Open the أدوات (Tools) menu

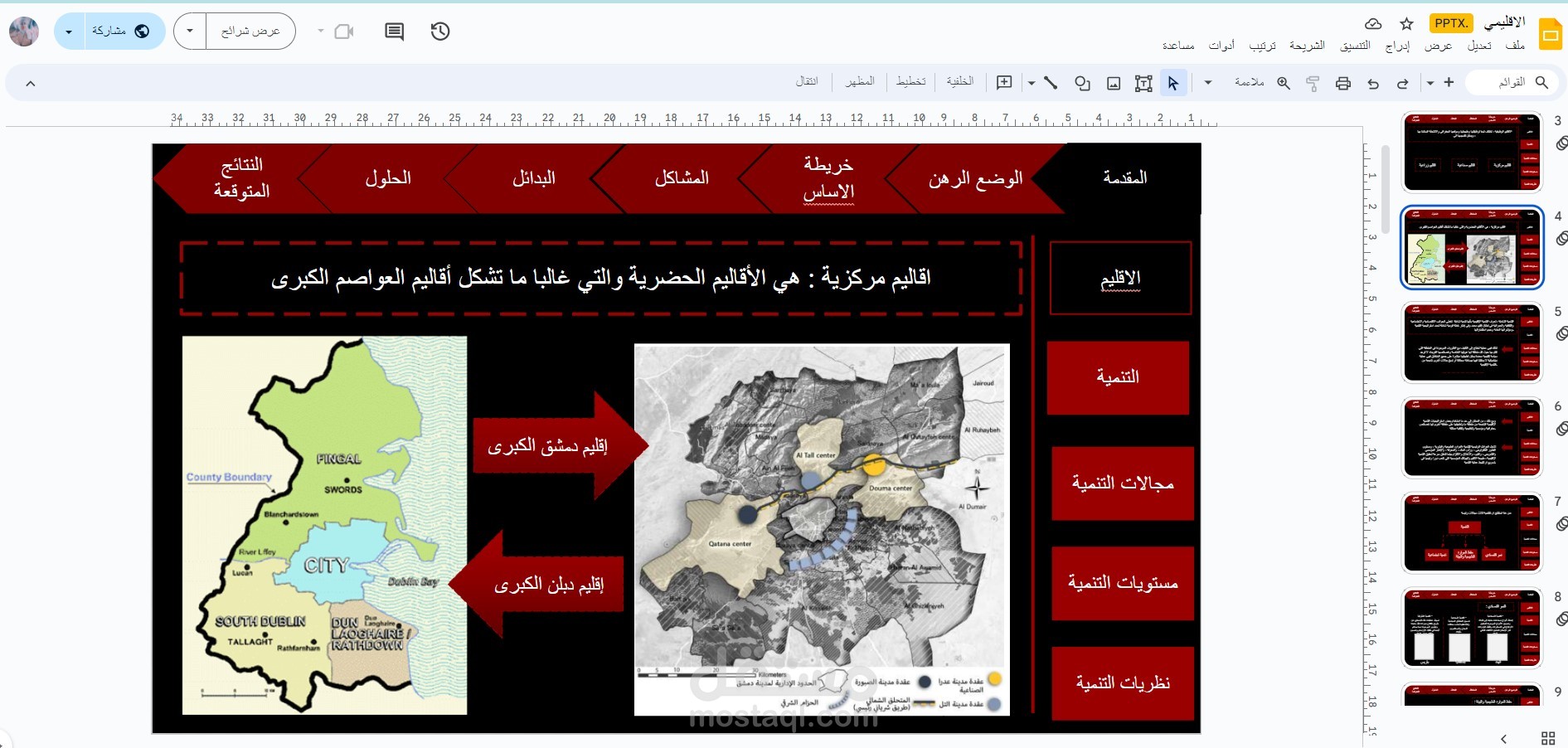[x=1221, y=46]
